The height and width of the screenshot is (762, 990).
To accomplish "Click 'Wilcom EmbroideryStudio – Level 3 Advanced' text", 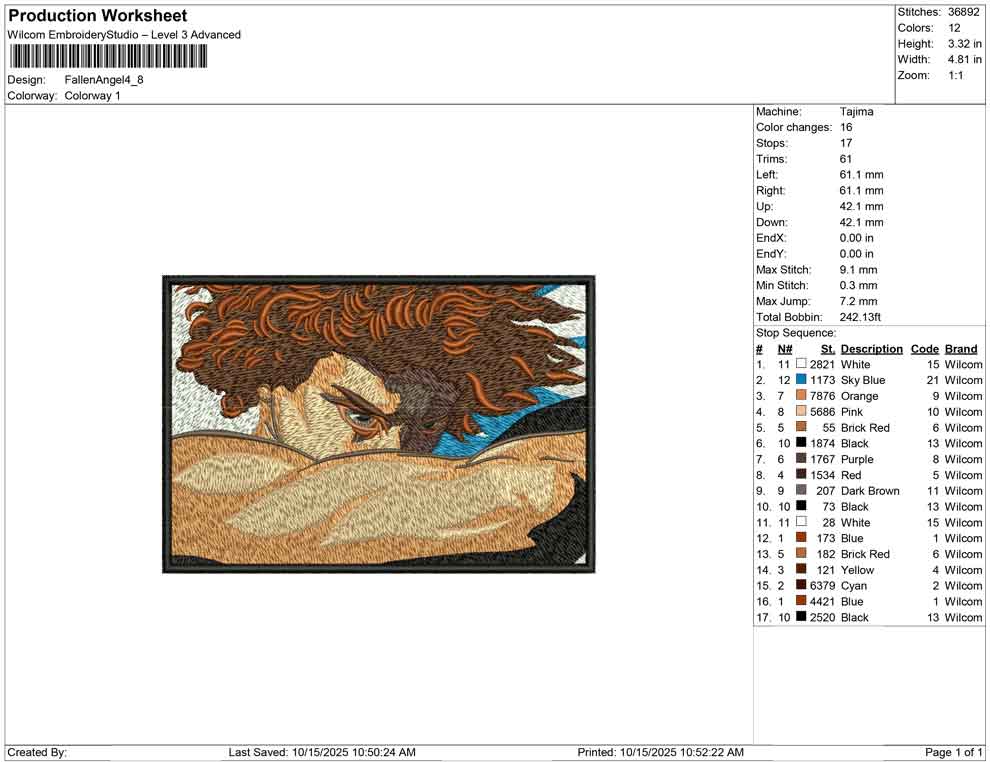I will (124, 35).
